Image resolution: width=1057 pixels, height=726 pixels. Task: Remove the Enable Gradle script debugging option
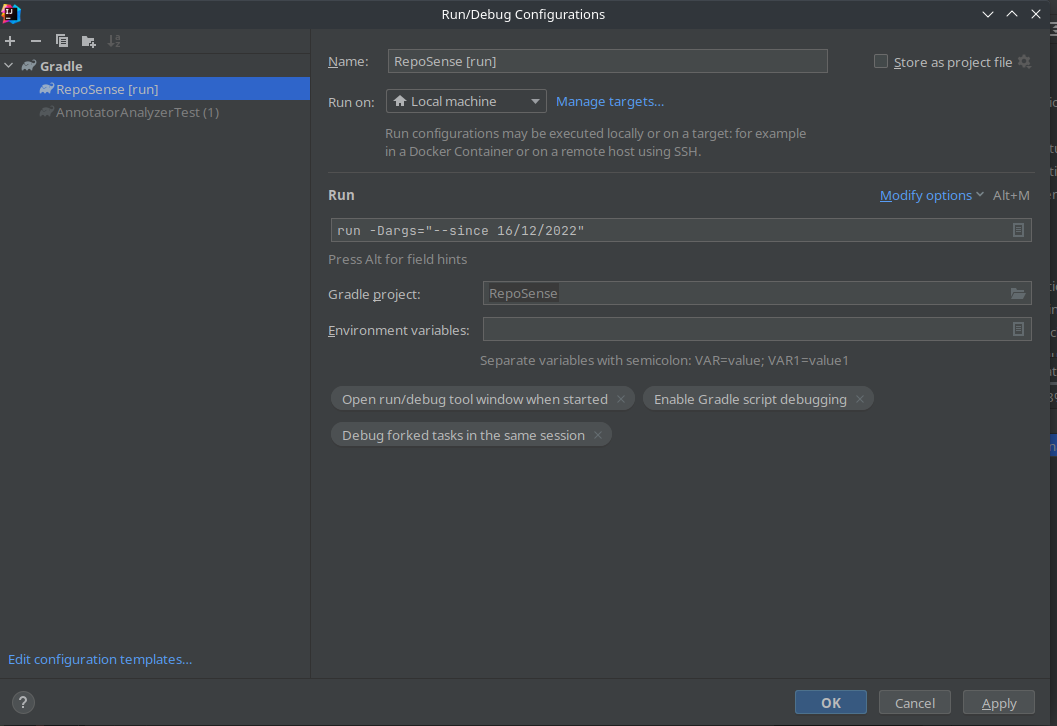click(859, 398)
